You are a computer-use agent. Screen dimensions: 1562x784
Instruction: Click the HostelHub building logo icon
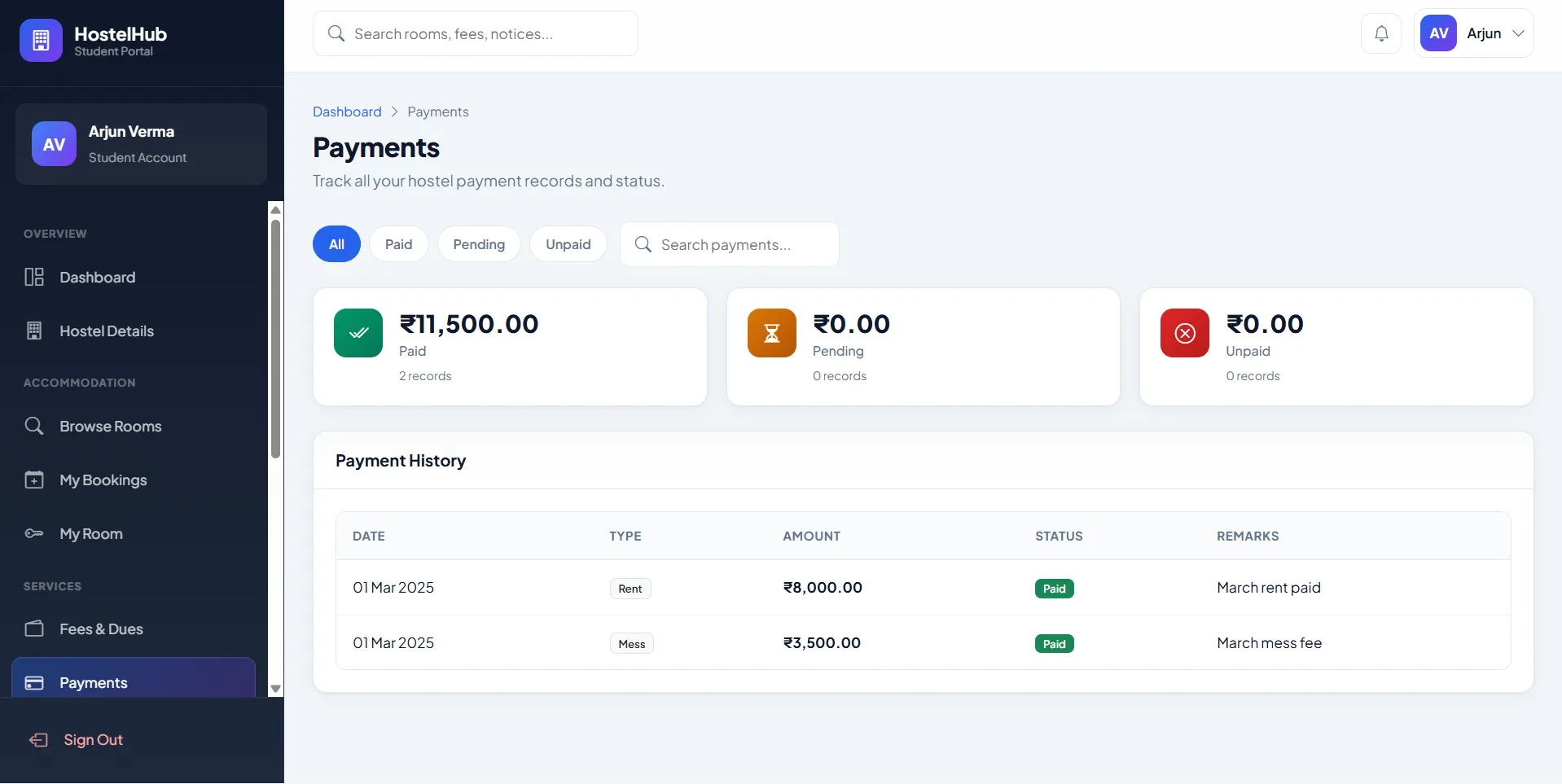point(41,40)
